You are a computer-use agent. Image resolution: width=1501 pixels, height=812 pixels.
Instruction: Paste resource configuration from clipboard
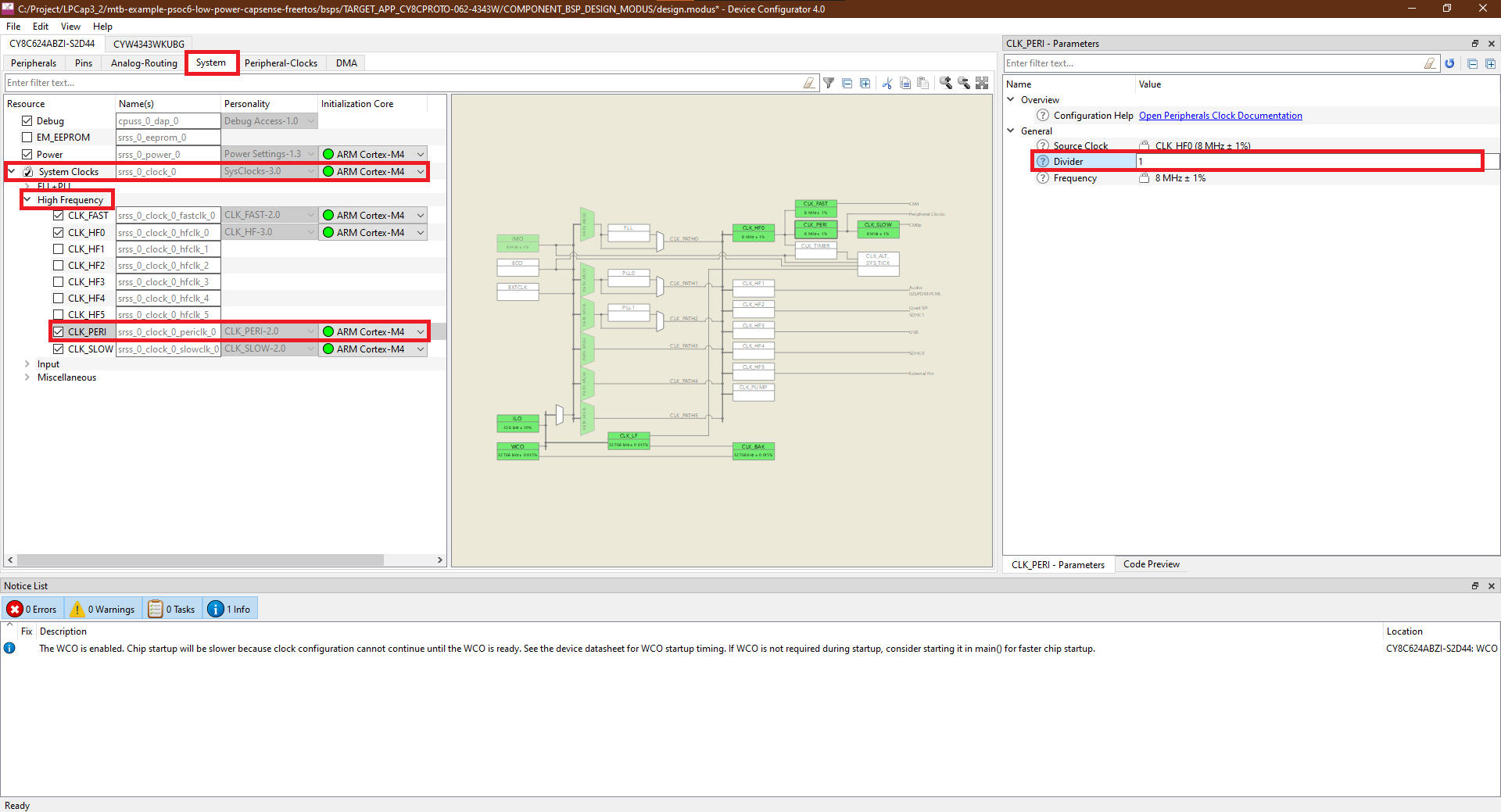923,83
